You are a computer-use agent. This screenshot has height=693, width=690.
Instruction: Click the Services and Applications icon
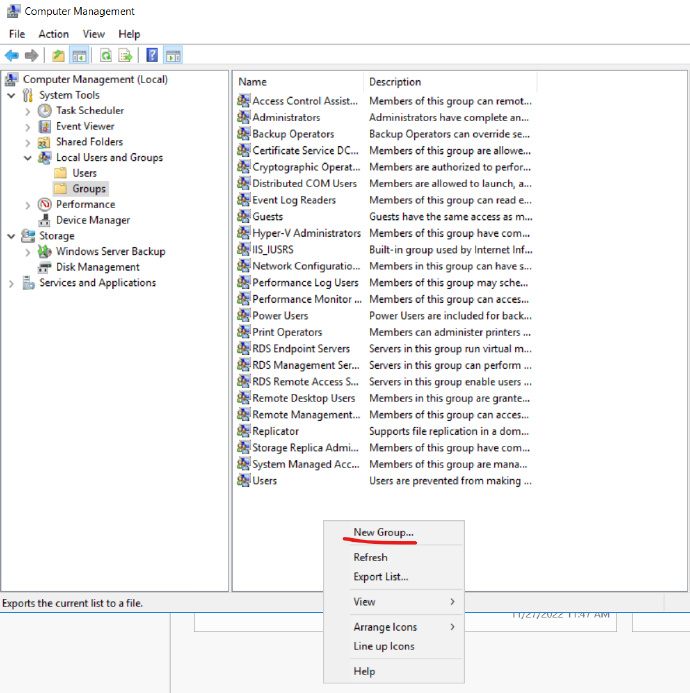(28, 283)
